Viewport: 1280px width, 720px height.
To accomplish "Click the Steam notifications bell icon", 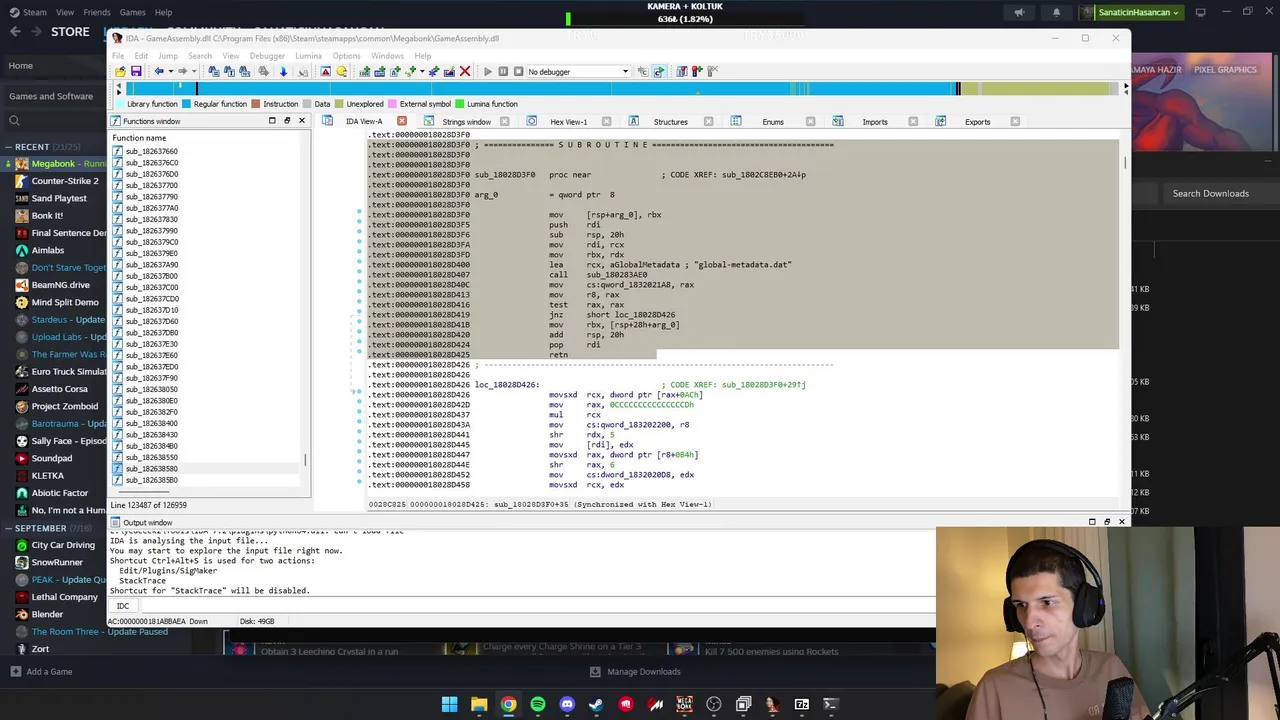I will pos(1056,12).
